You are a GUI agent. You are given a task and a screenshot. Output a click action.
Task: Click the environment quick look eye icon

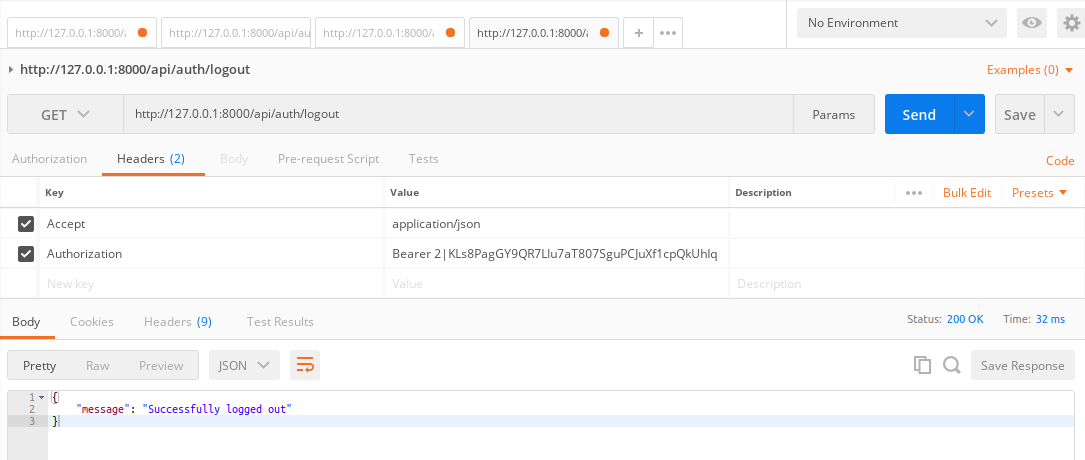coord(1033,22)
